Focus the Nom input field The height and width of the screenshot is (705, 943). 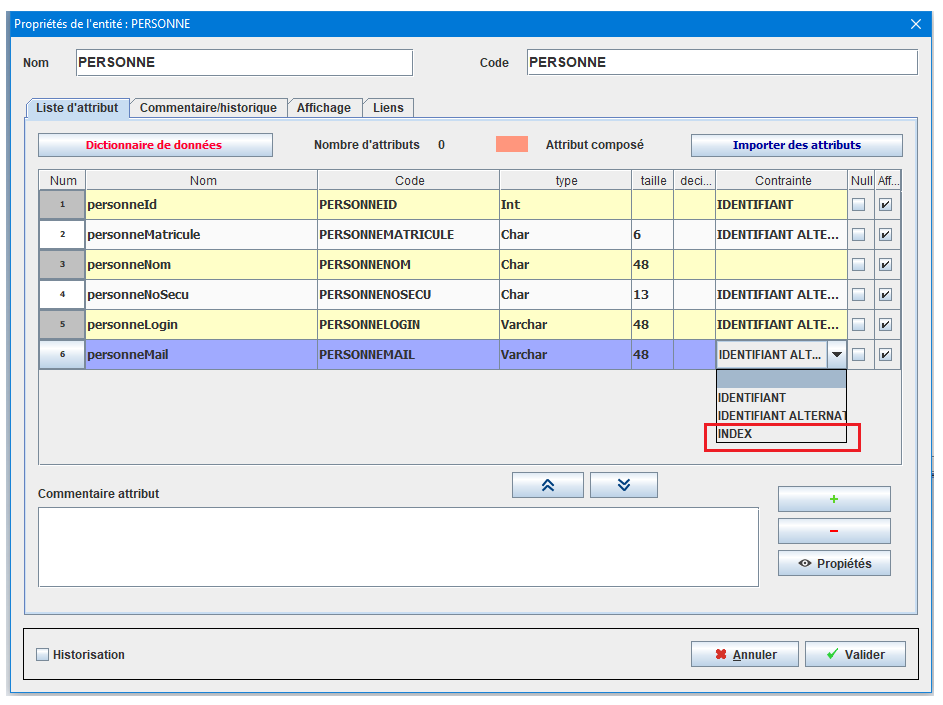tap(244, 63)
